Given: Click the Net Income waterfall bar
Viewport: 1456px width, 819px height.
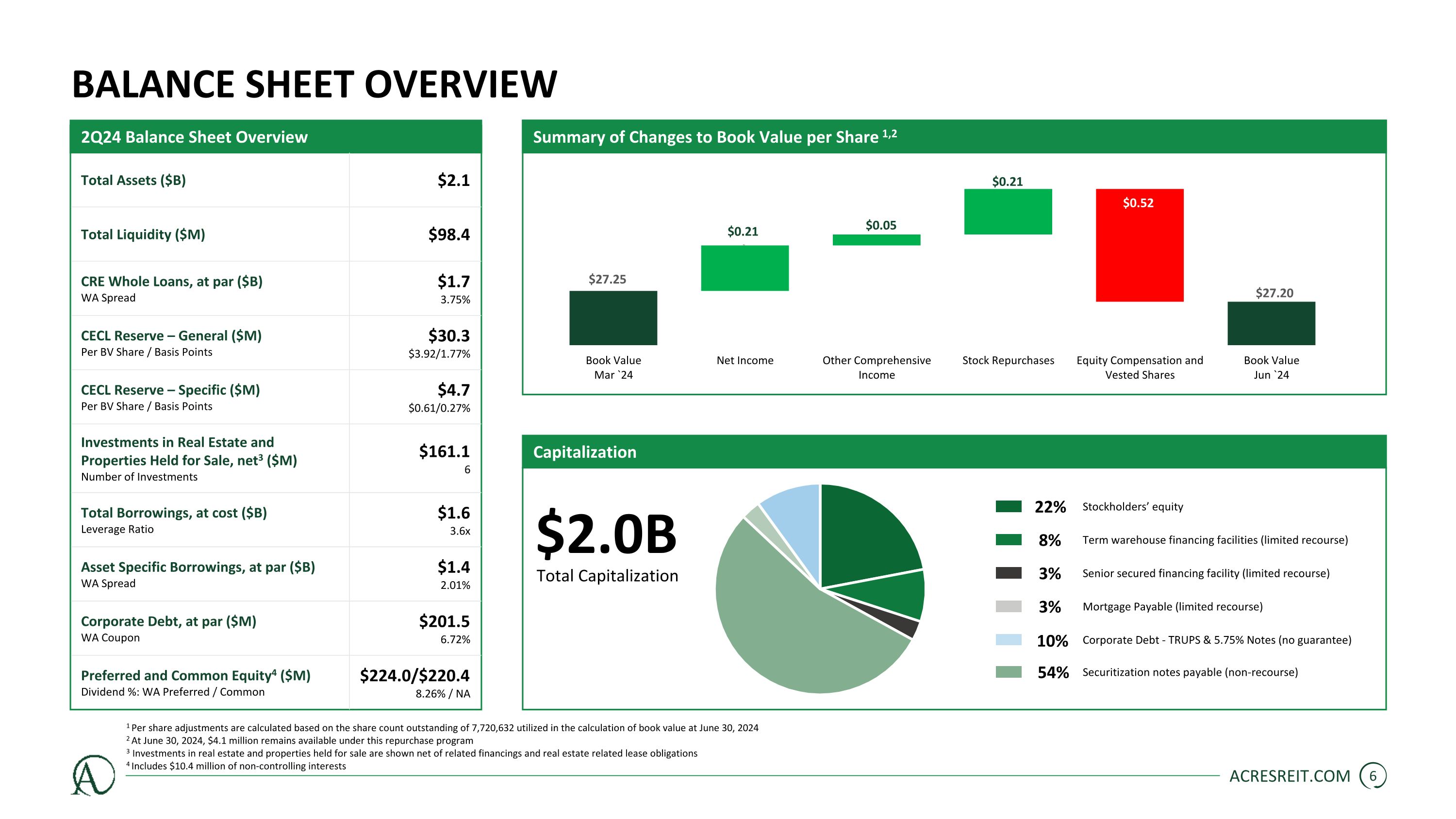Looking at the screenshot, I should tap(745, 268).
